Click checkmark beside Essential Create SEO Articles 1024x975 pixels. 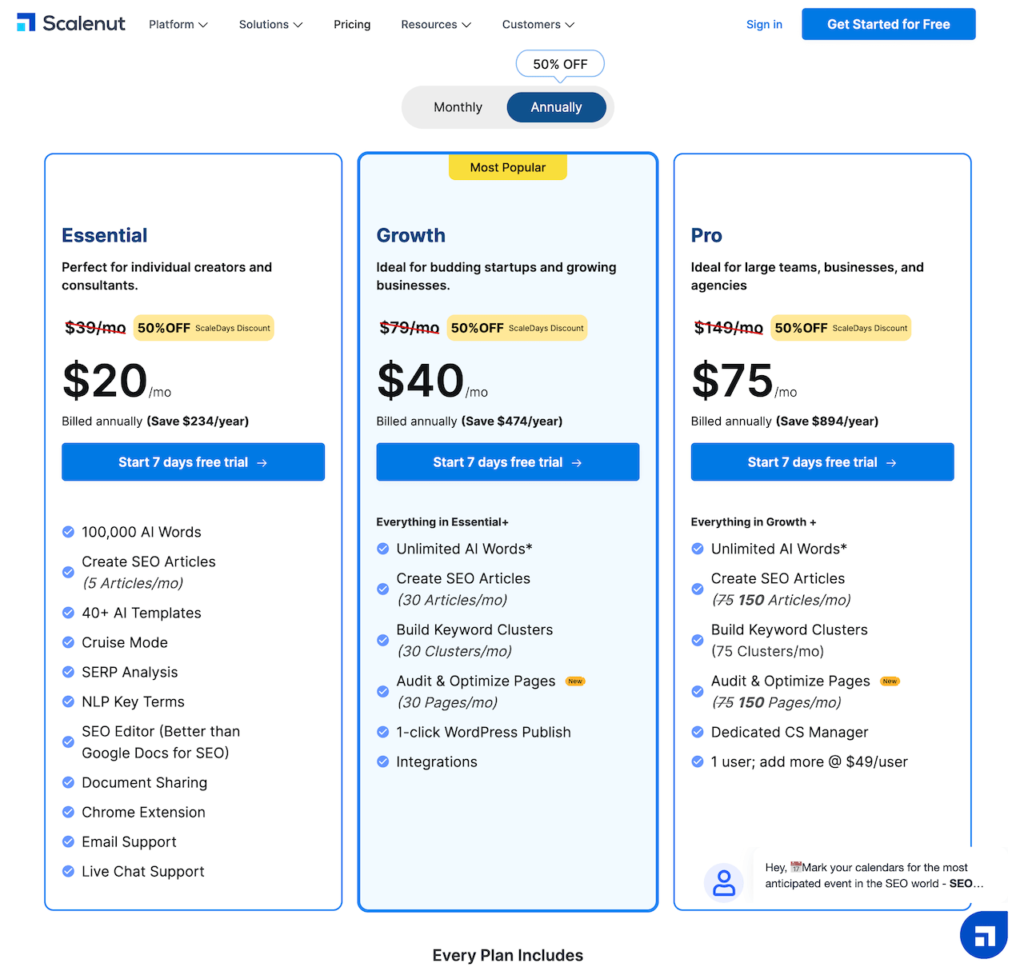pos(68,572)
